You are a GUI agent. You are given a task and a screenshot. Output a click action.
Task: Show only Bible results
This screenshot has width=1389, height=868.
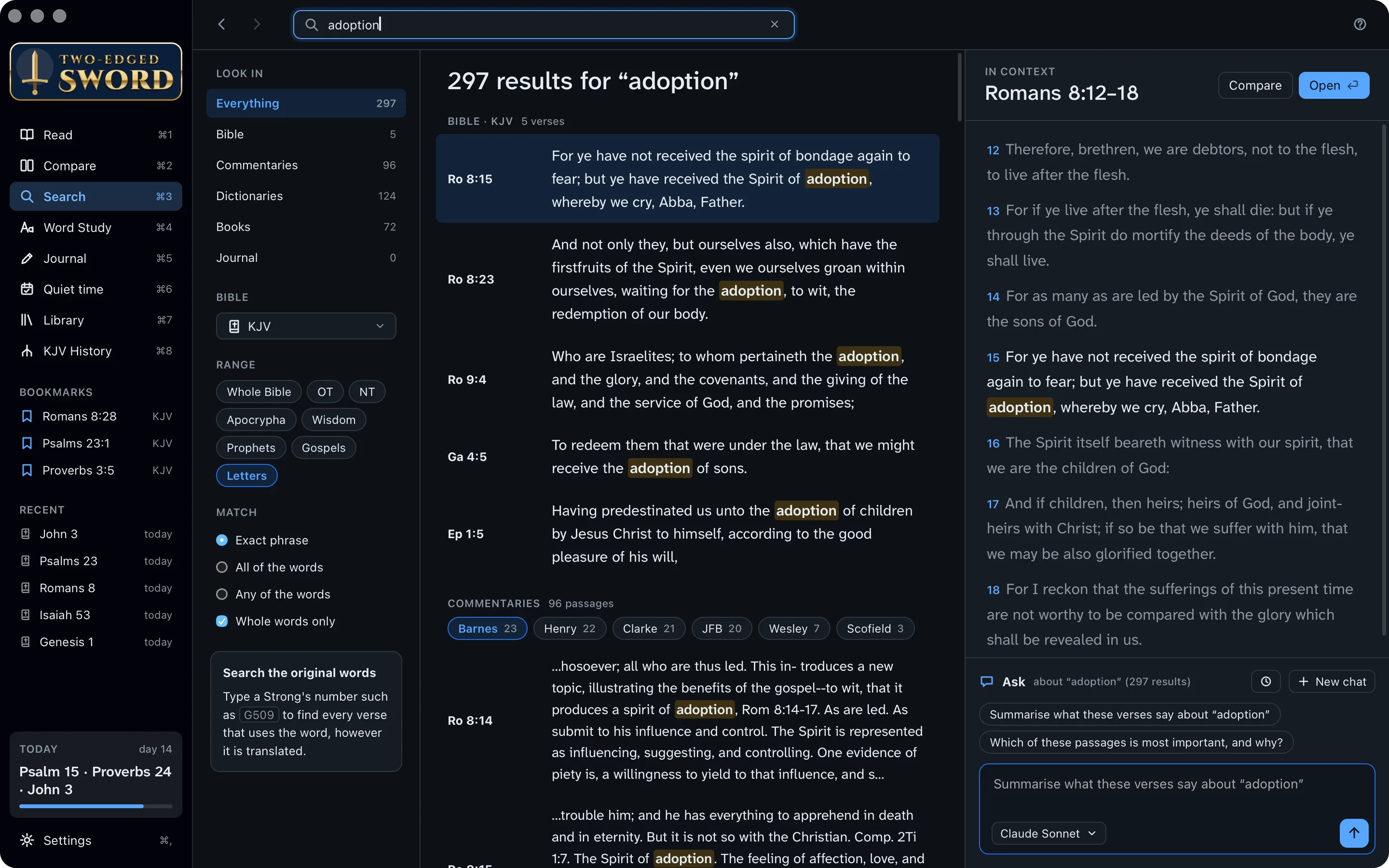point(306,135)
